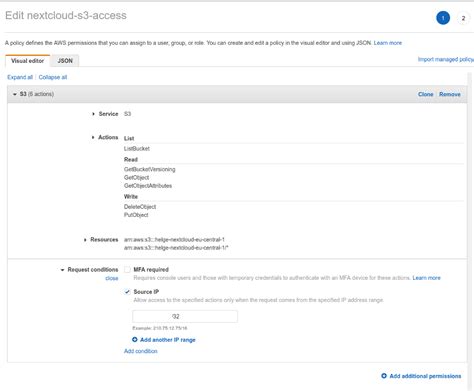Expand the Service row arrow

[x=93, y=114]
